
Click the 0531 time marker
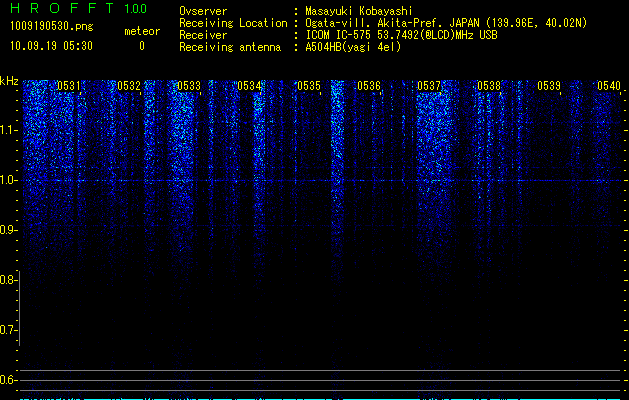[x=69, y=86]
